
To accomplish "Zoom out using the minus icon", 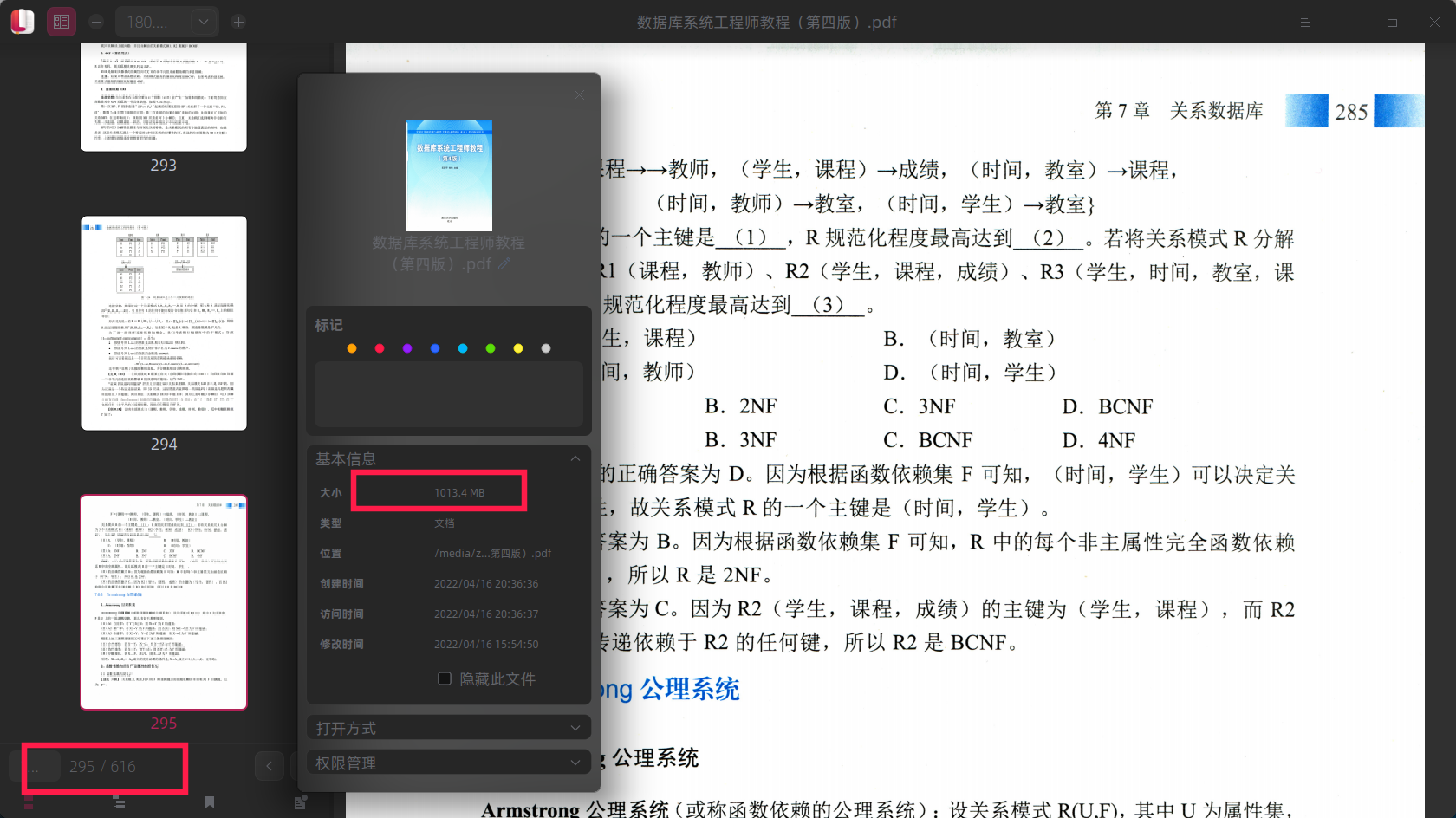I will coord(96,22).
